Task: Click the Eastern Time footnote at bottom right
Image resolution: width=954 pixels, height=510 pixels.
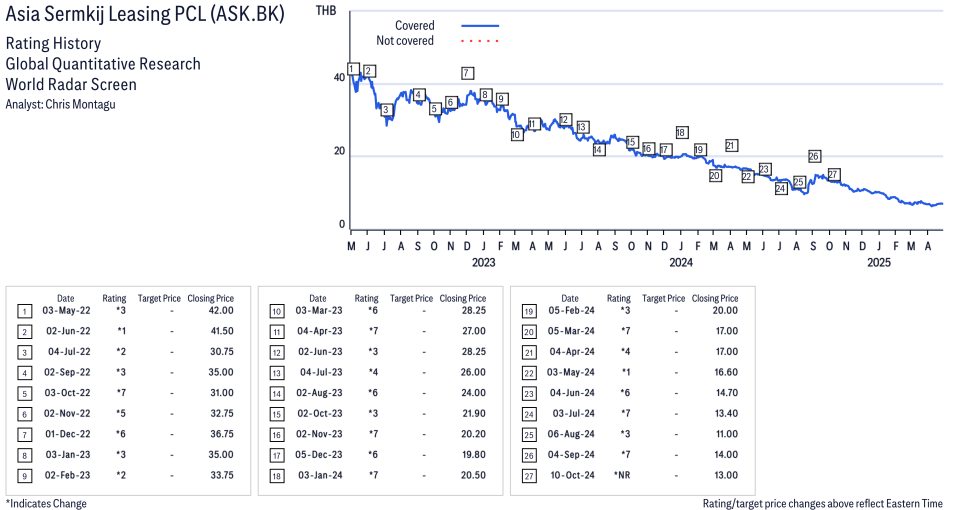Action: click(823, 503)
